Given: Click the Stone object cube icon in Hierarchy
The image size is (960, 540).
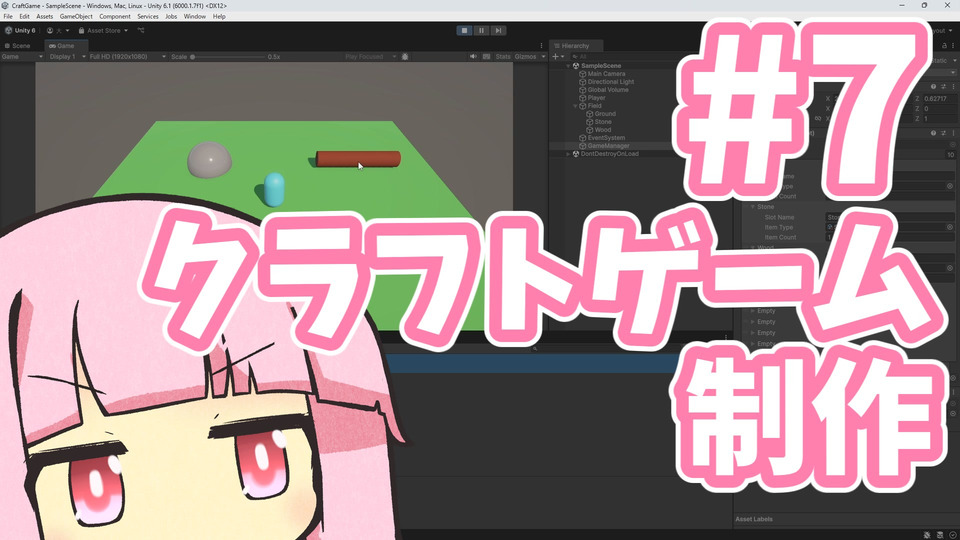Looking at the screenshot, I should pos(590,122).
